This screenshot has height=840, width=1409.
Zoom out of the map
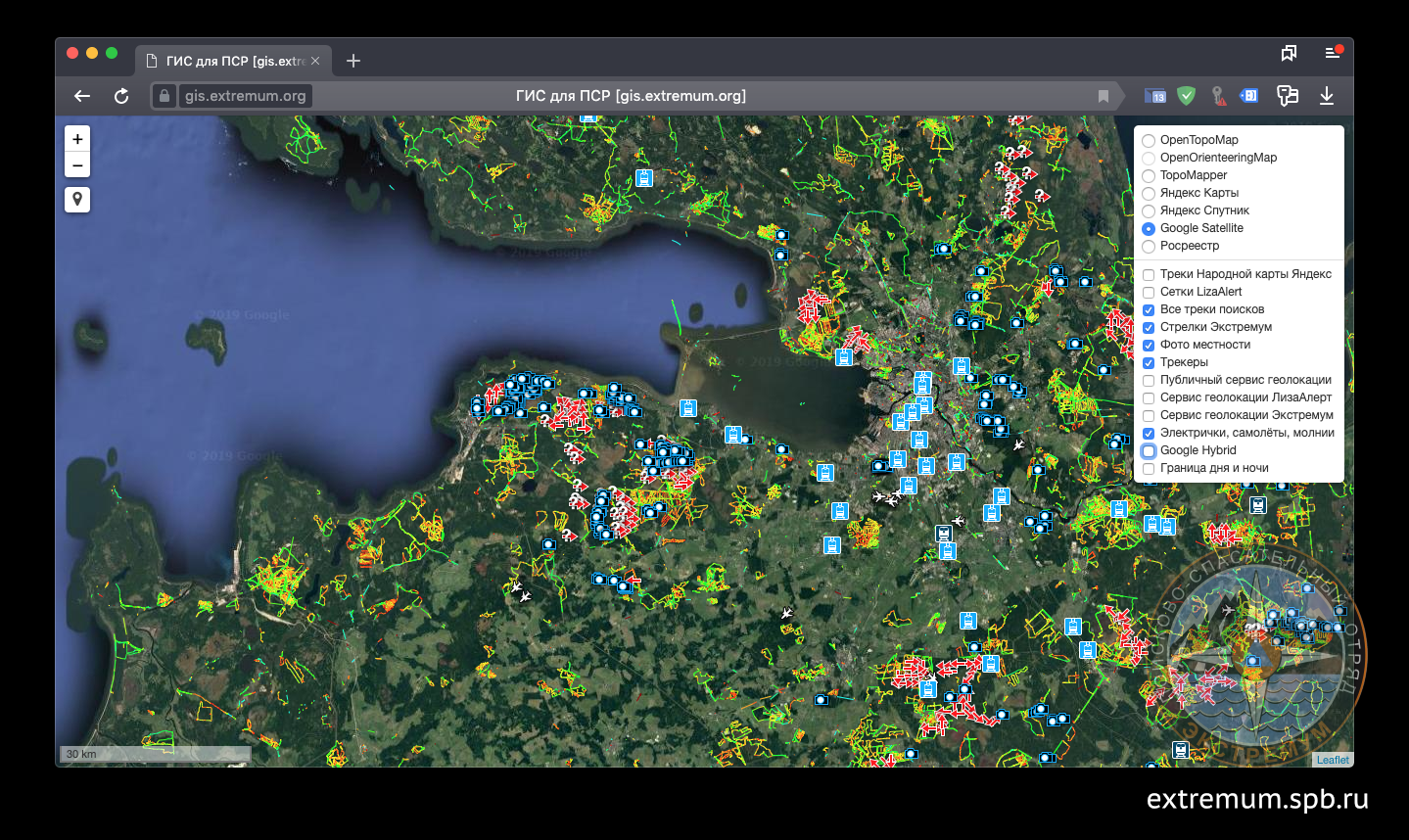77,165
